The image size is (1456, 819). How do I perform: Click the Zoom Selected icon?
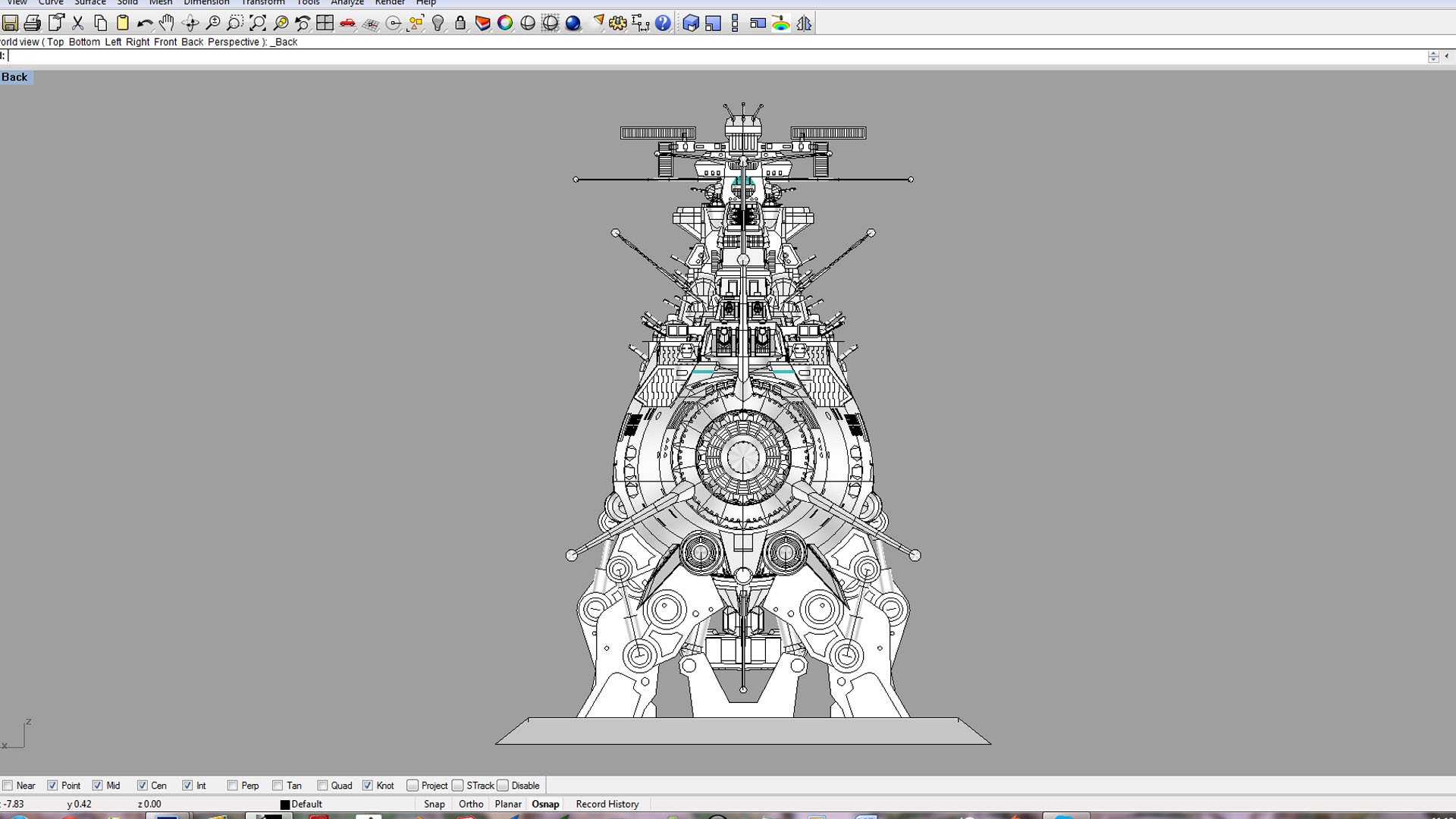281,24
